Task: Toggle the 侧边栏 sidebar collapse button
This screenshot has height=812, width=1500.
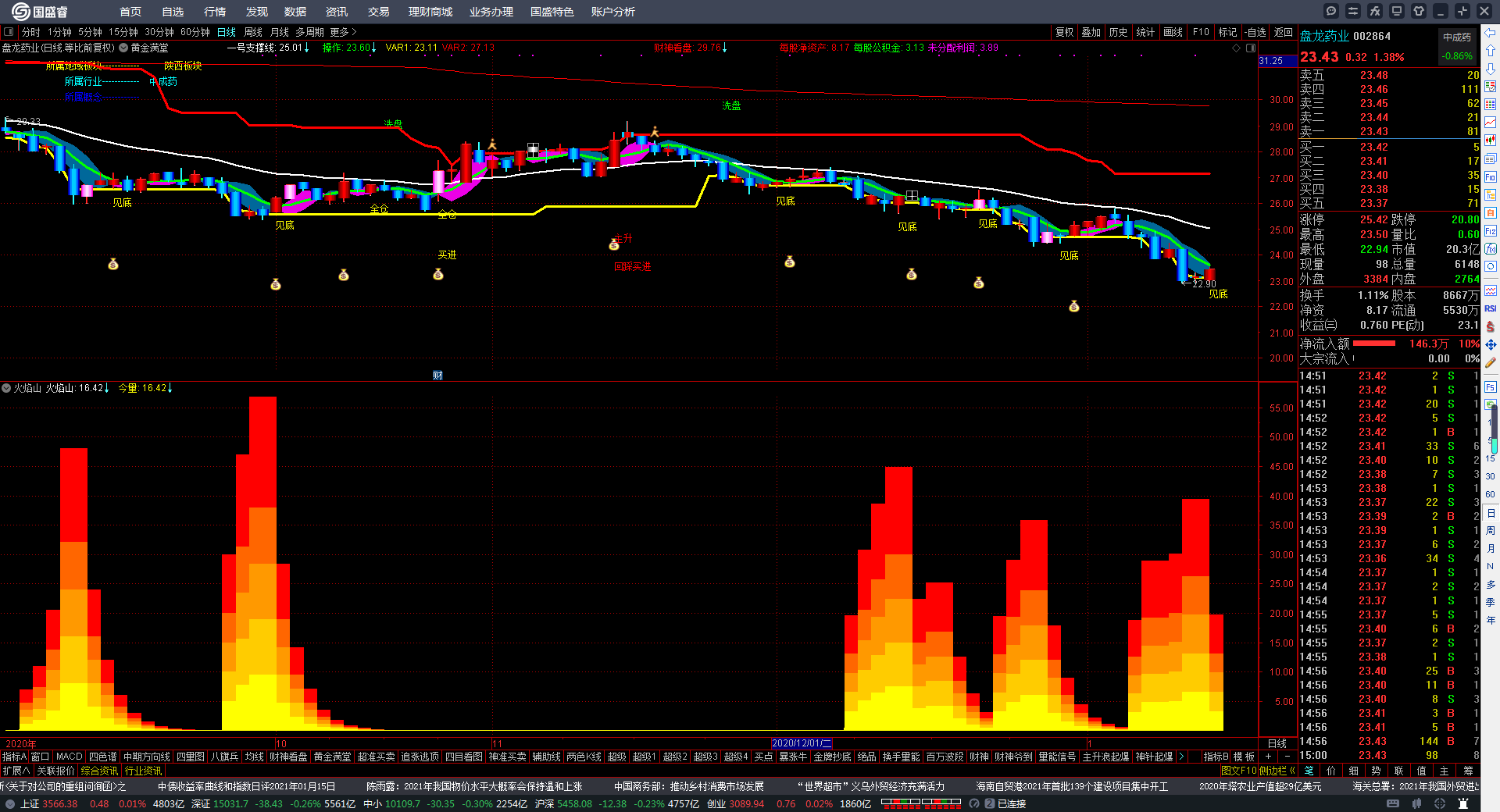Action: click(x=1277, y=771)
